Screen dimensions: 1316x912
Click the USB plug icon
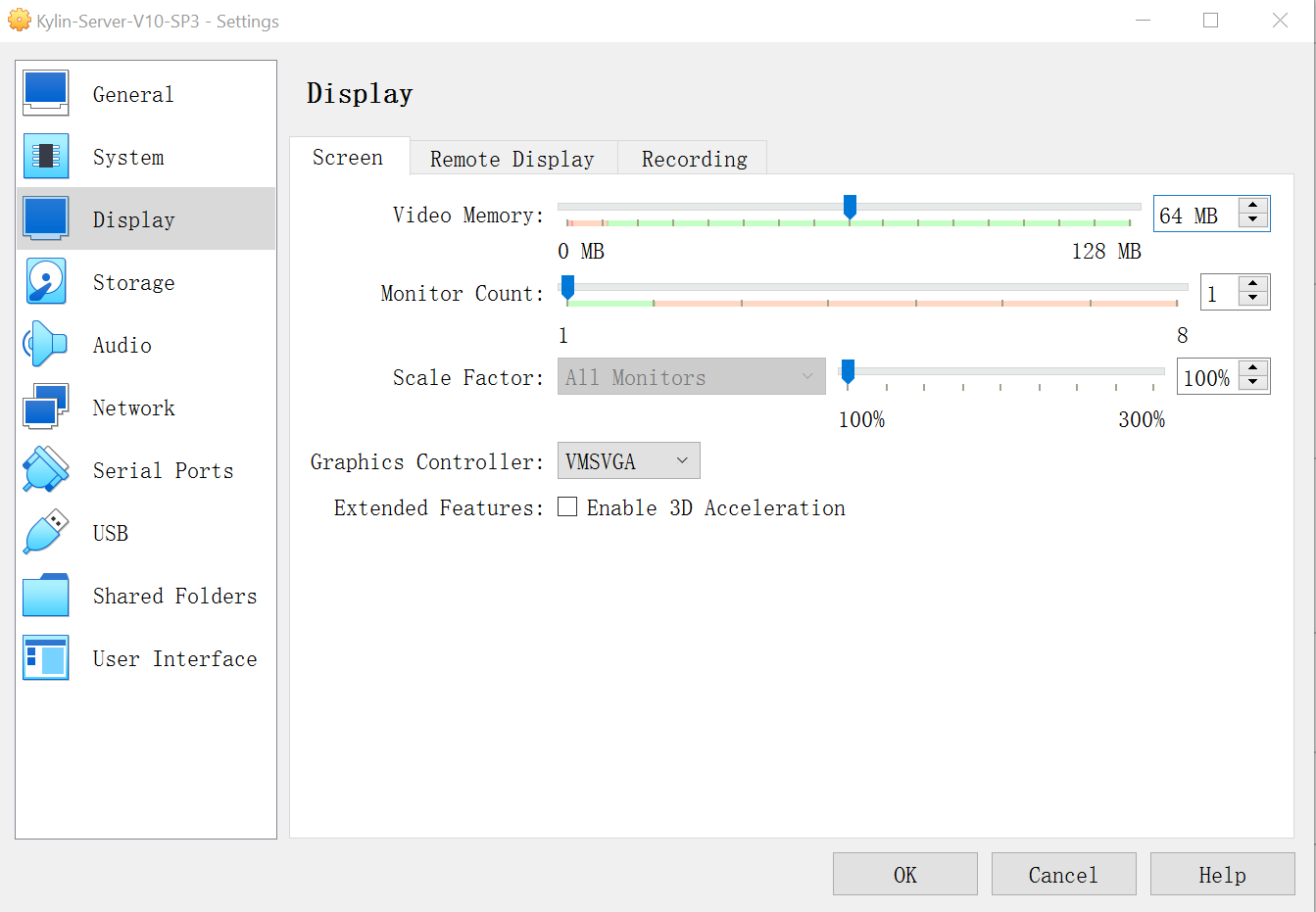pos(46,532)
